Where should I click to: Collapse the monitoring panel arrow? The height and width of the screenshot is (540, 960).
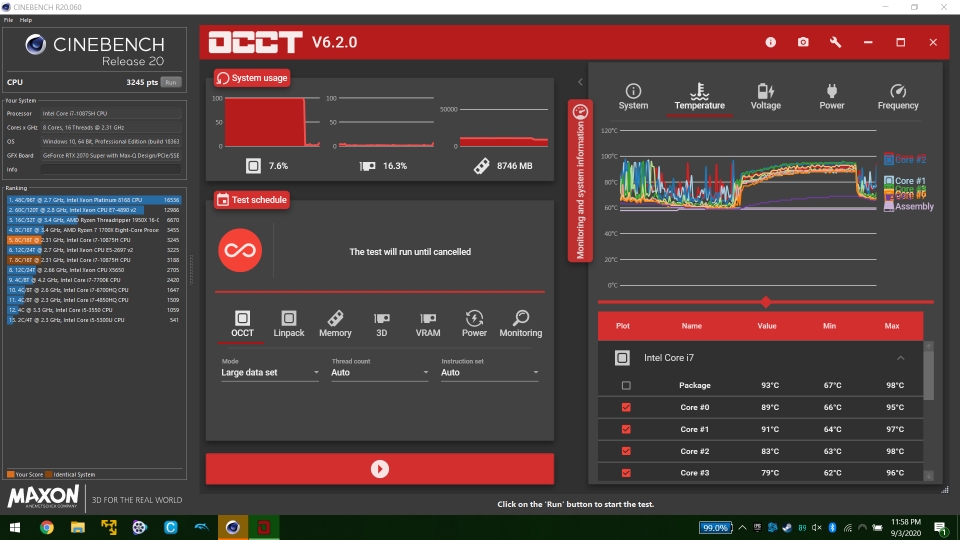(x=580, y=81)
